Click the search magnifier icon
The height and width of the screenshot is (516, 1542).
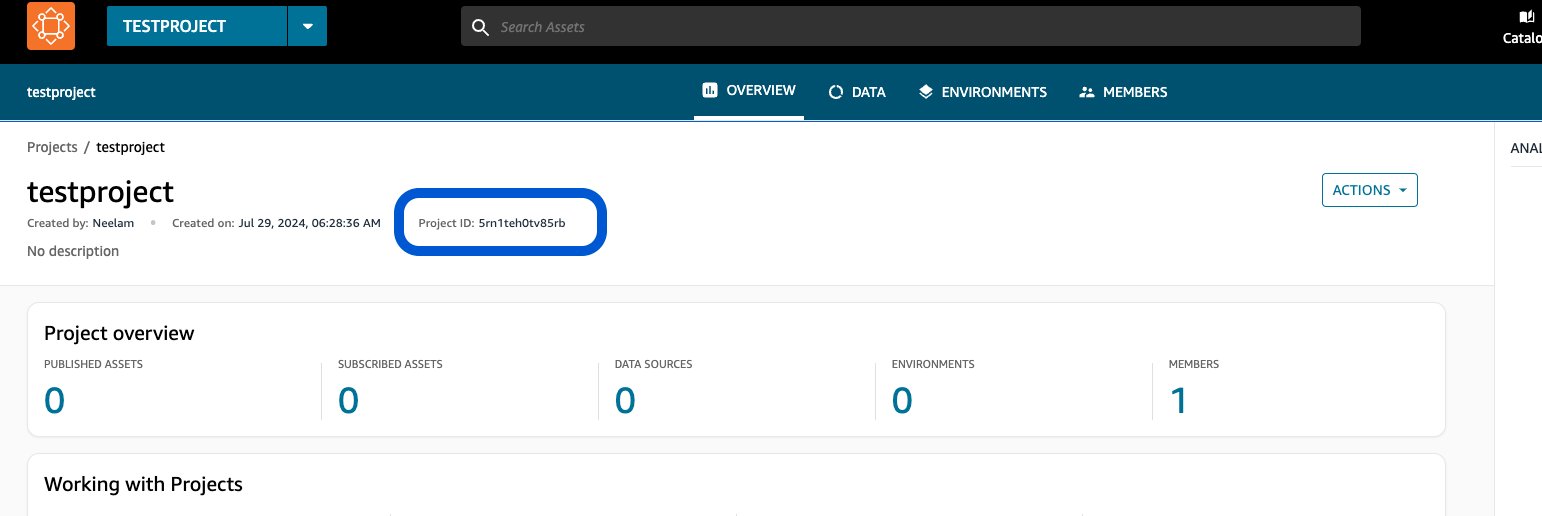(481, 26)
